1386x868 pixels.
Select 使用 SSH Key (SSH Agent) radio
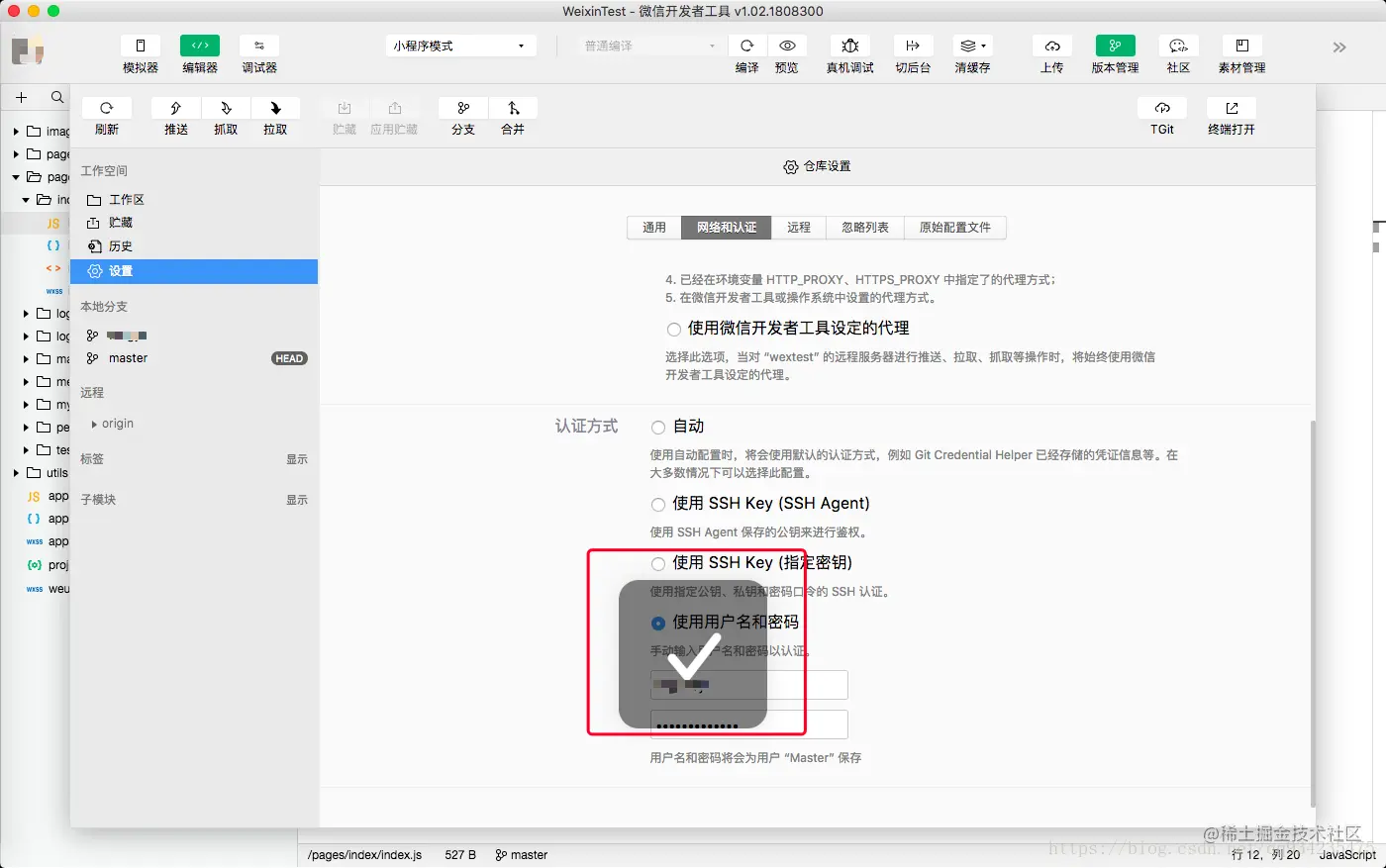(658, 505)
